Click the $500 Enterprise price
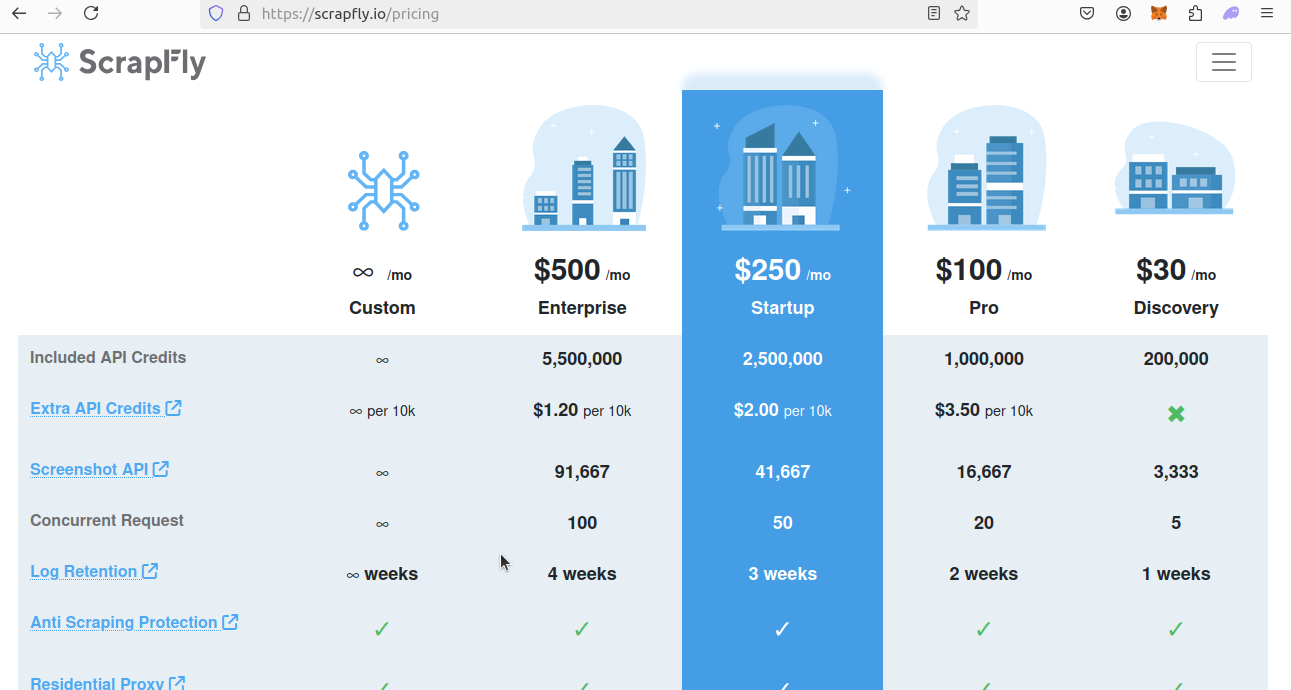This screenshot has height=690, width=1291. coord(567,270)
